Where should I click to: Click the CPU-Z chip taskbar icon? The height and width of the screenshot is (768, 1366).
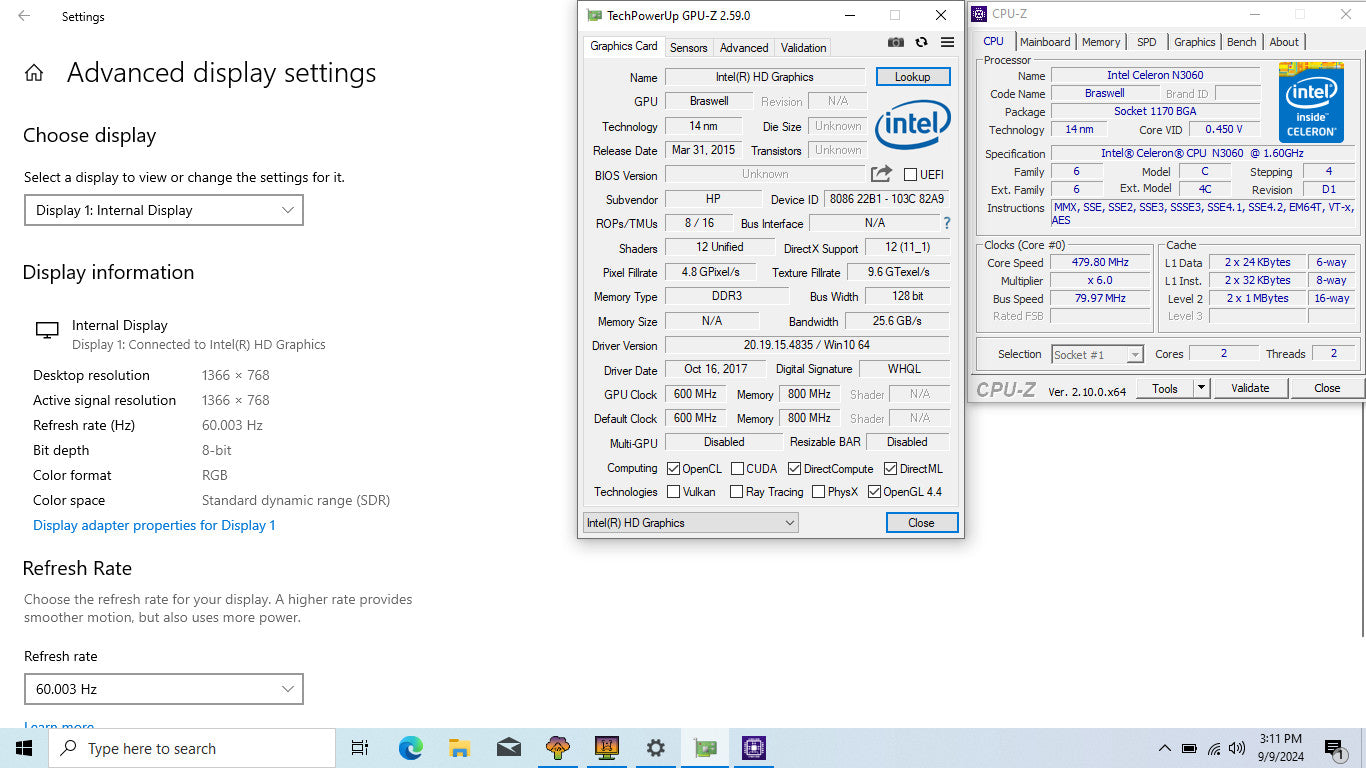[x=753, y=748]
